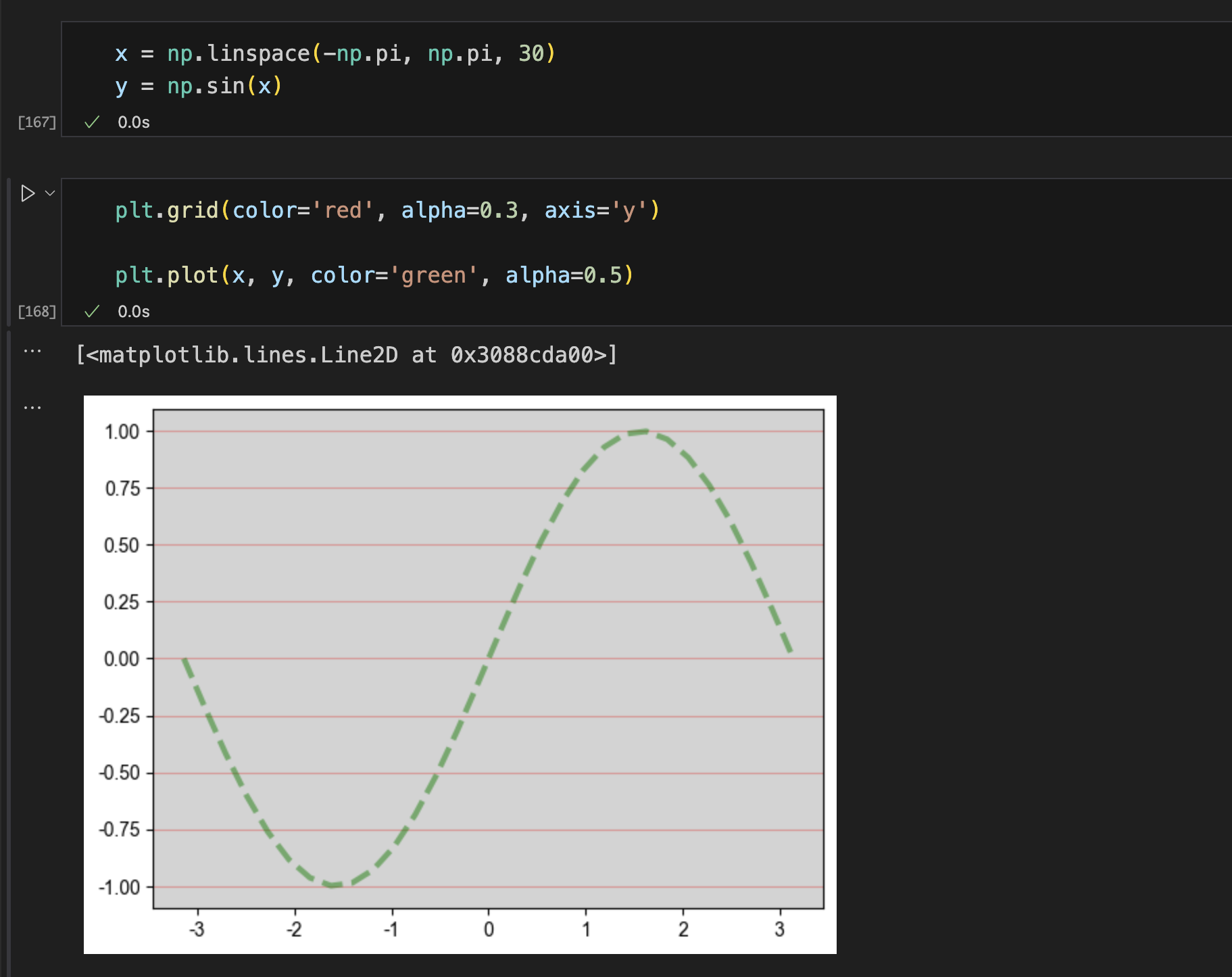Click the 0.50 y-axis tick label
1232x977 pixels.
[122, 545]
